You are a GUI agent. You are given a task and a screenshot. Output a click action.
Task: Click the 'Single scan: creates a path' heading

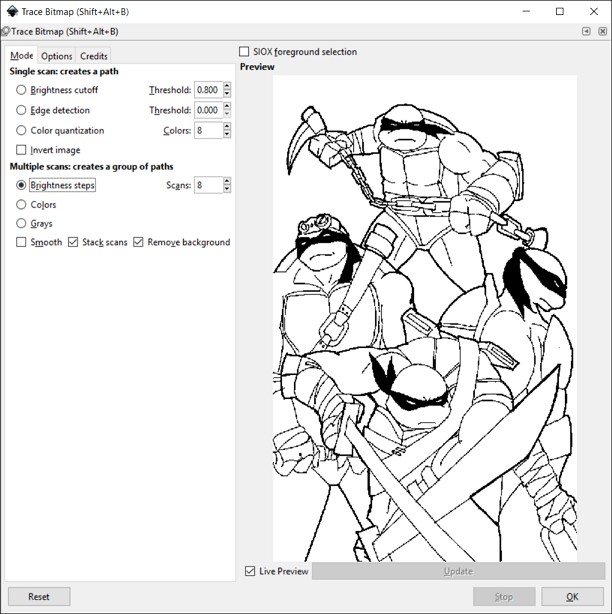[64, 71]
